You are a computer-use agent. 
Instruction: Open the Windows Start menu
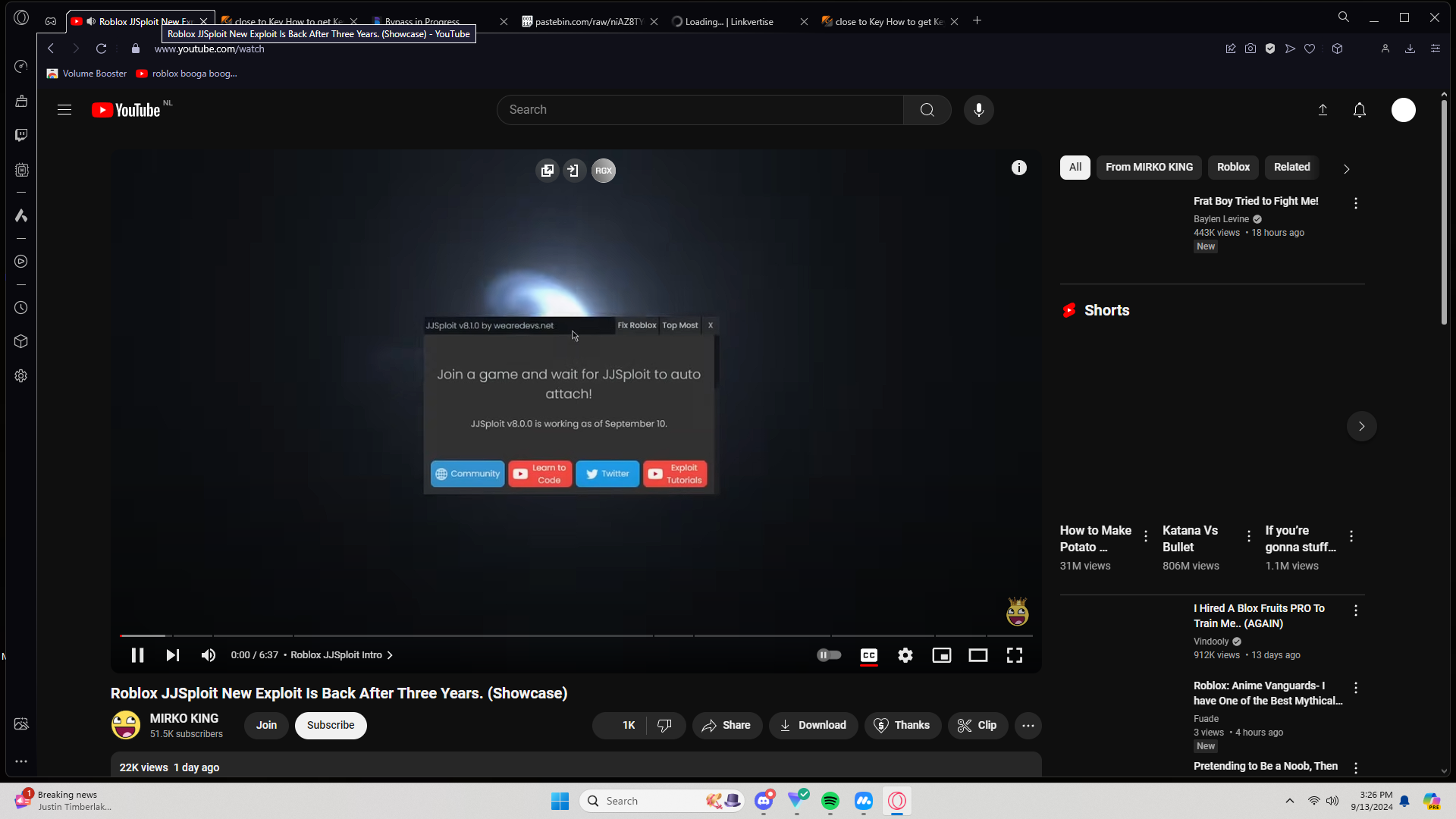[x=560, y=801]
